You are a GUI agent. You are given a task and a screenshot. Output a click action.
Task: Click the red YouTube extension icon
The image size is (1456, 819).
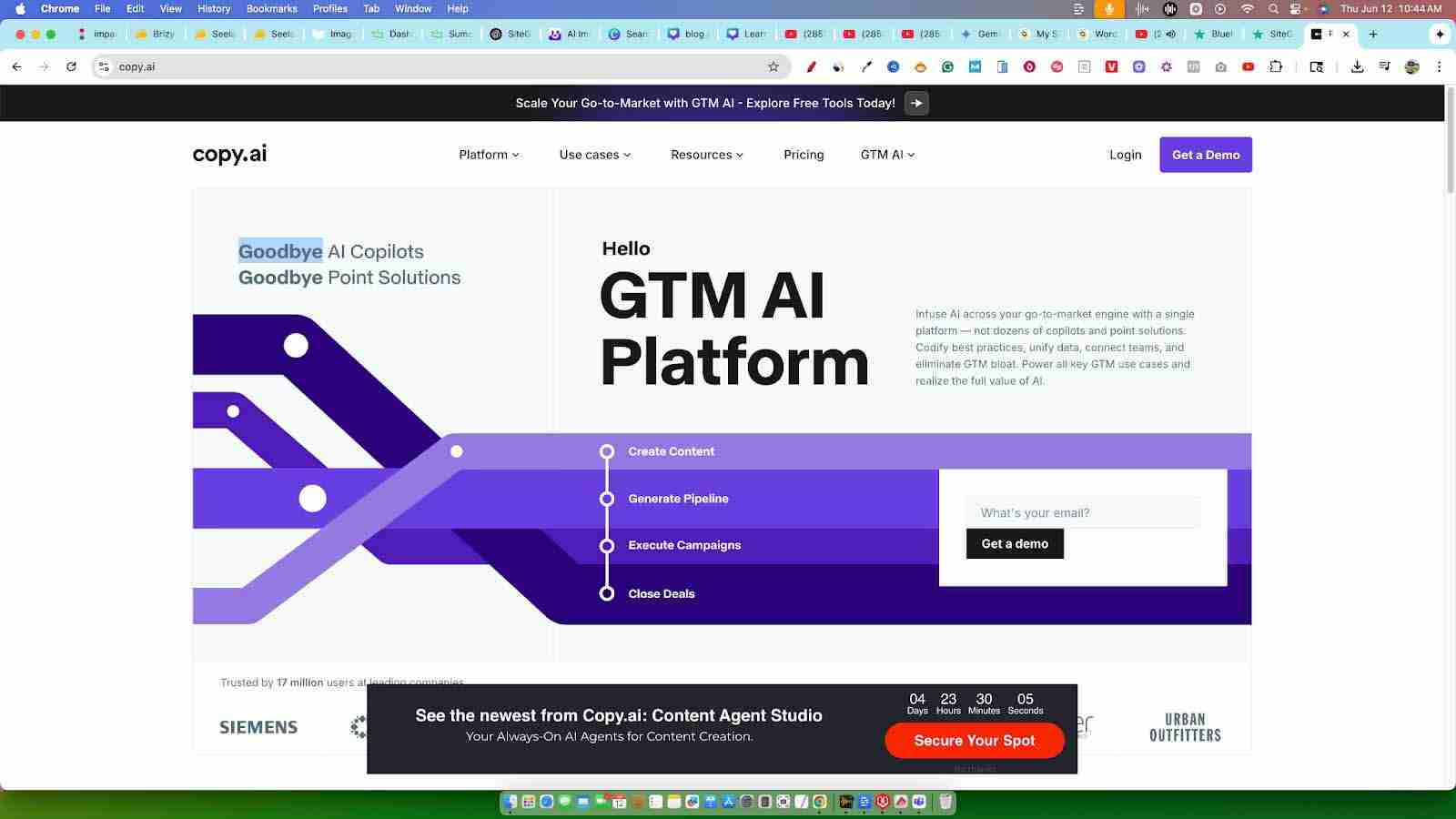click(x=1248, y=66)
